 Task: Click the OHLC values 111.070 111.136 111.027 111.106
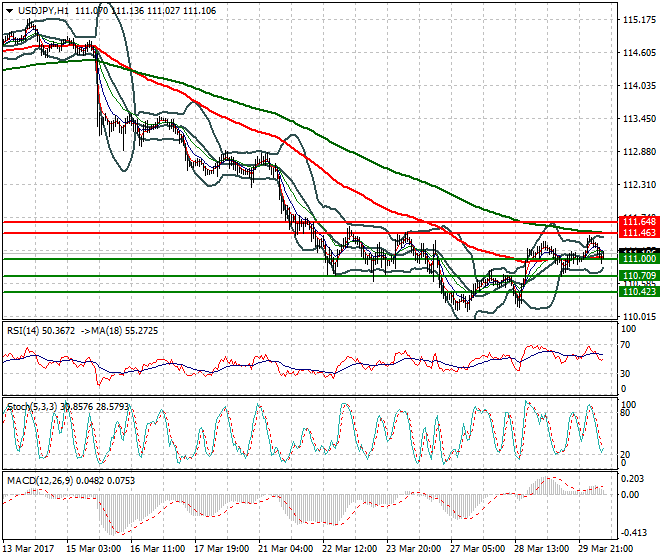click(145, 11)
